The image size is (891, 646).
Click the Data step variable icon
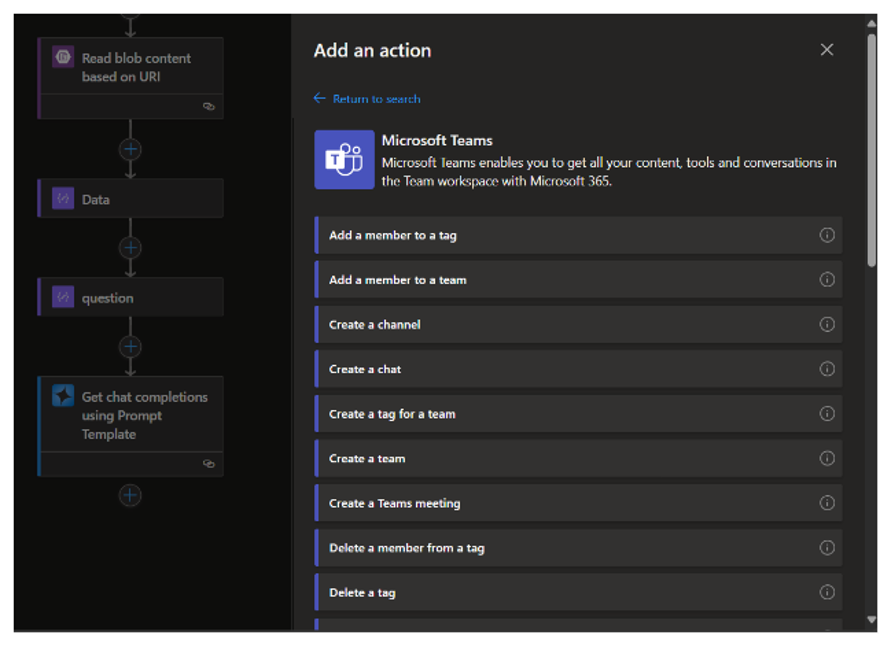click(63, 198)
